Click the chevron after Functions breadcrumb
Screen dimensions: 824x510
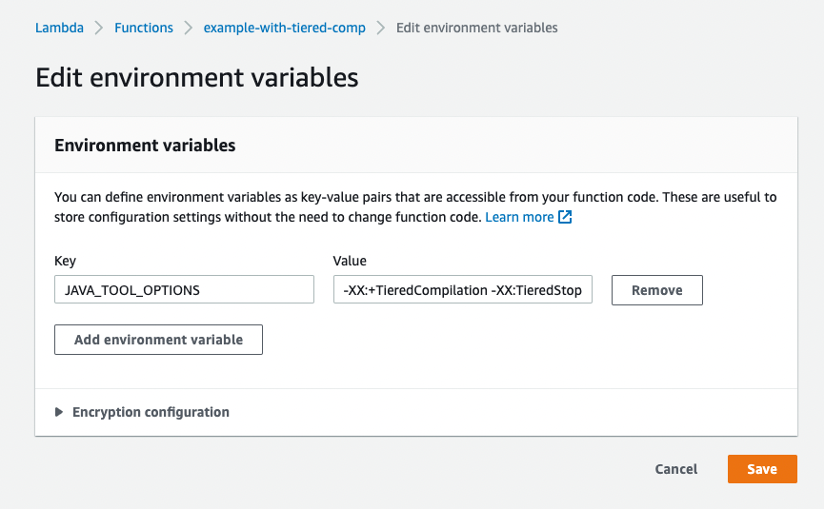188,28
